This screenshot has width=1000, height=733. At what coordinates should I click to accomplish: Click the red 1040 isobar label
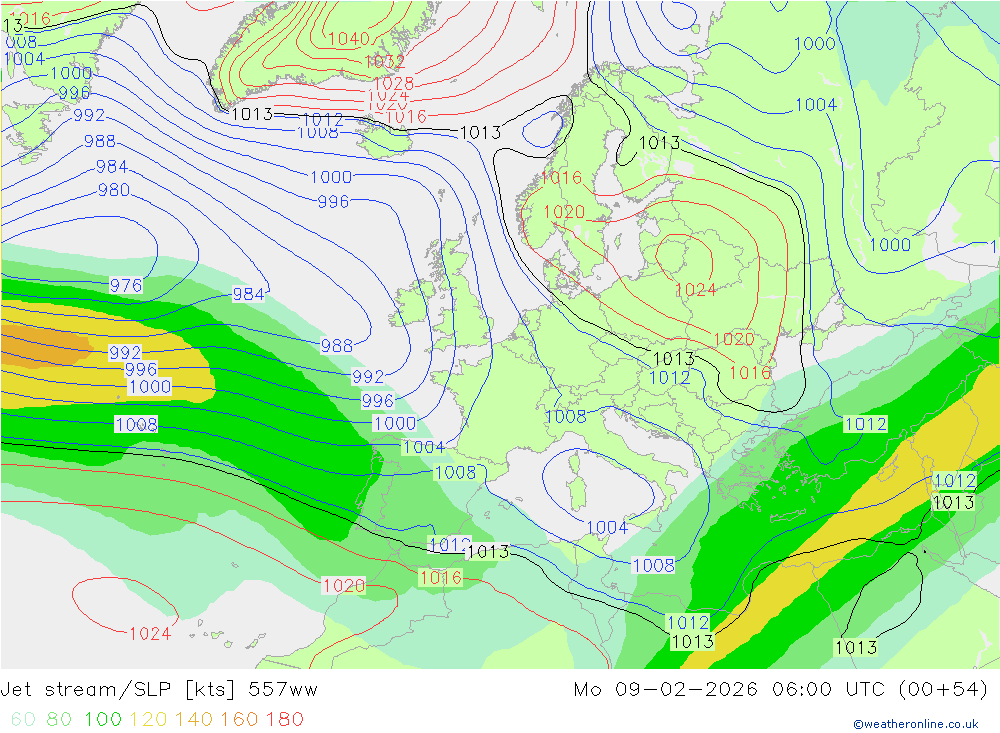[x=348, y=40]
